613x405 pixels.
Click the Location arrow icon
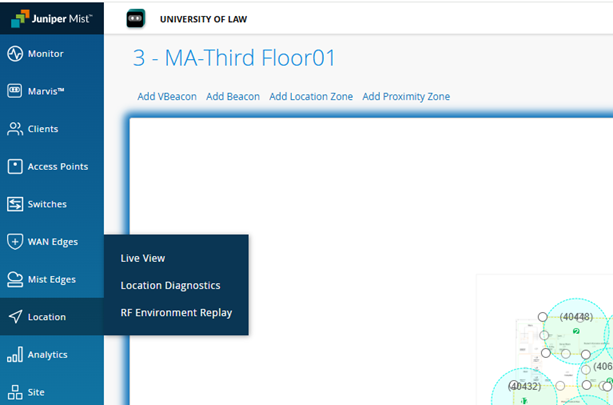[15, 317]
